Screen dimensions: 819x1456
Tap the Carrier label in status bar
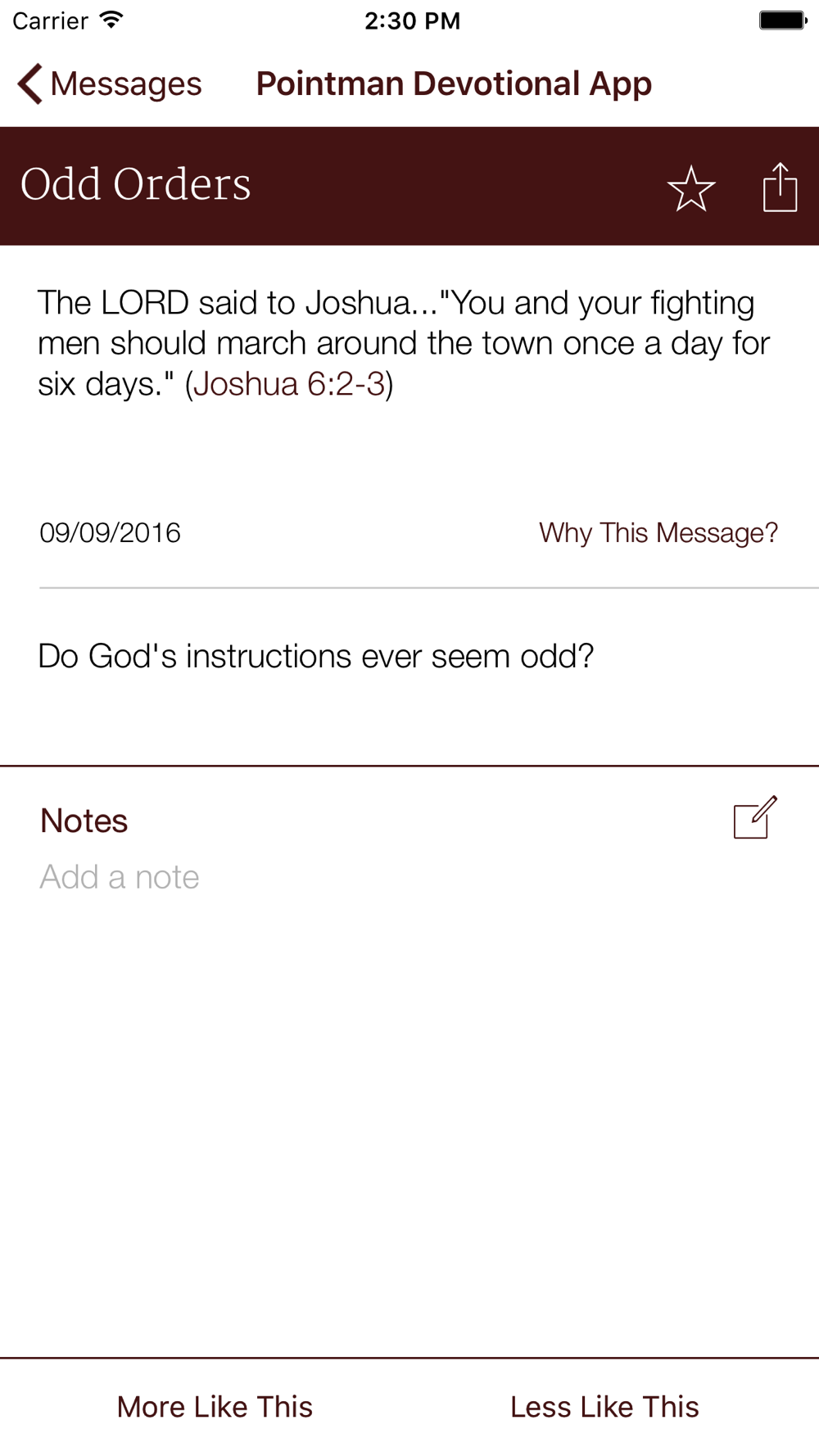pos(50,20)
